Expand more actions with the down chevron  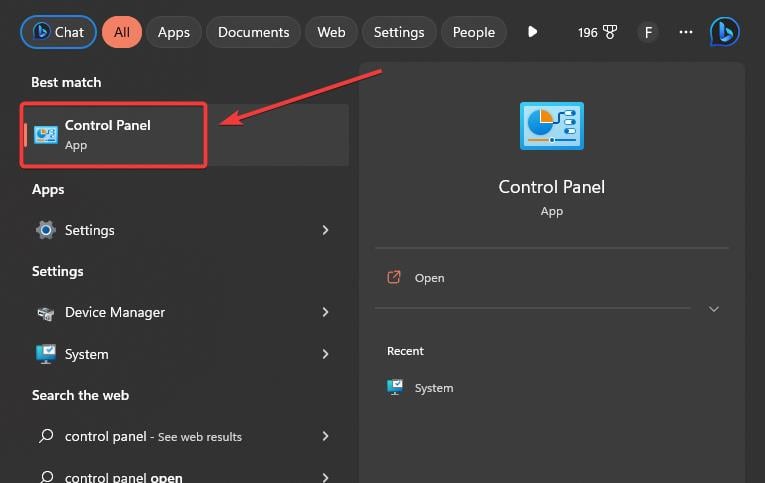coord(714,309)
